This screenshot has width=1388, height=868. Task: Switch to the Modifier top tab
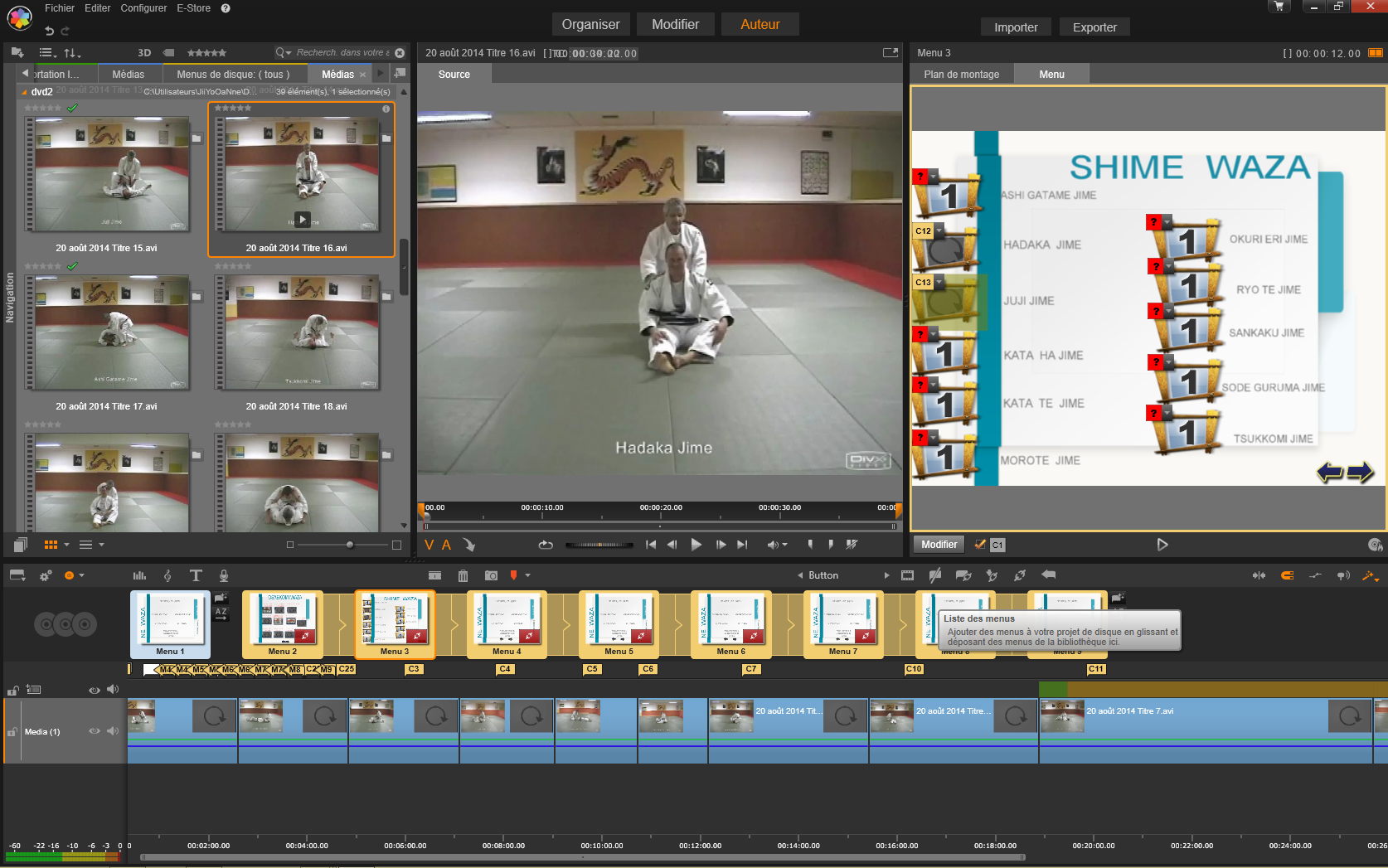[x=675, y=24]
